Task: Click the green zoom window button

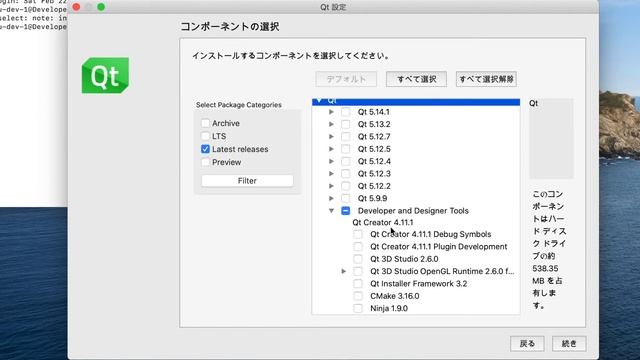Action: (x=101, y=7)
